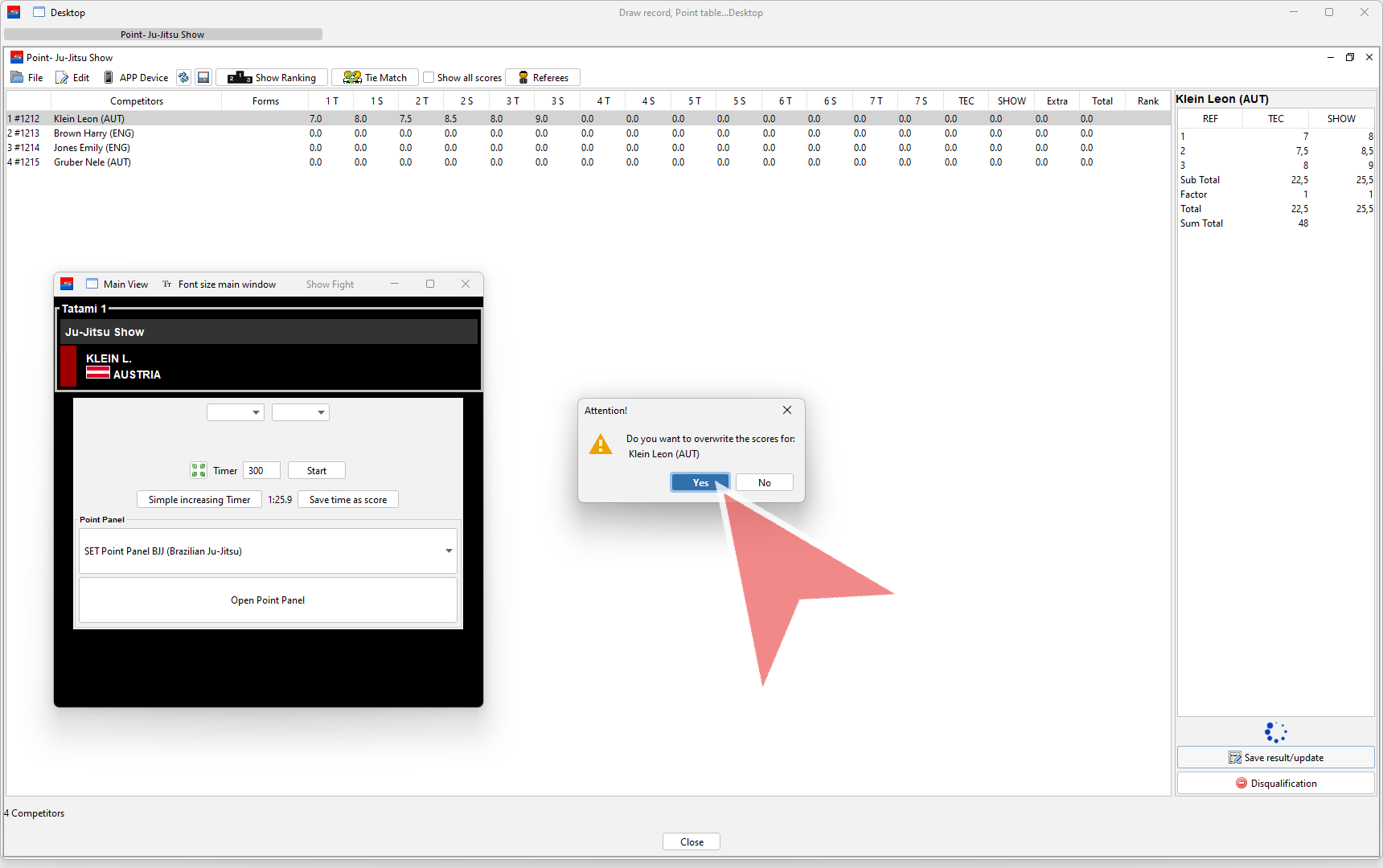
Task: Expand the first empty dropdown above Timer
Action: point(235,412)
